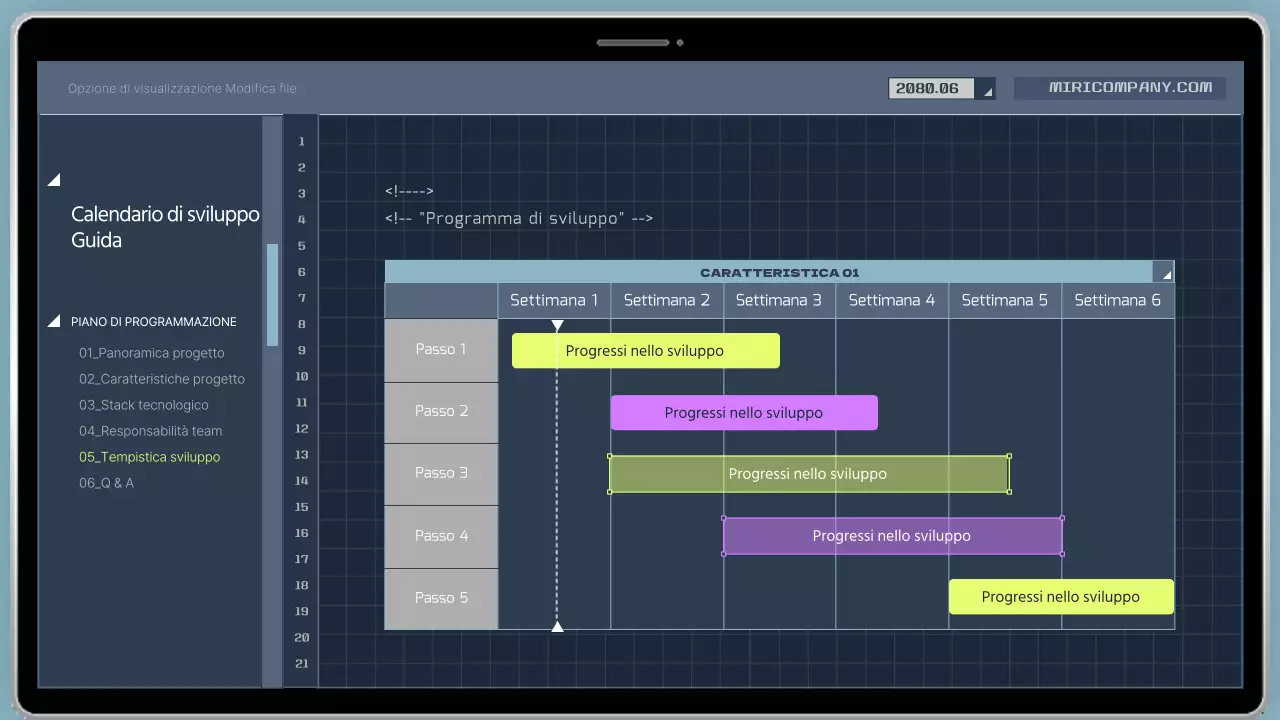Open 01_Panoramica progetto
Screen dimensions: 1280x720
coord(152,353)
